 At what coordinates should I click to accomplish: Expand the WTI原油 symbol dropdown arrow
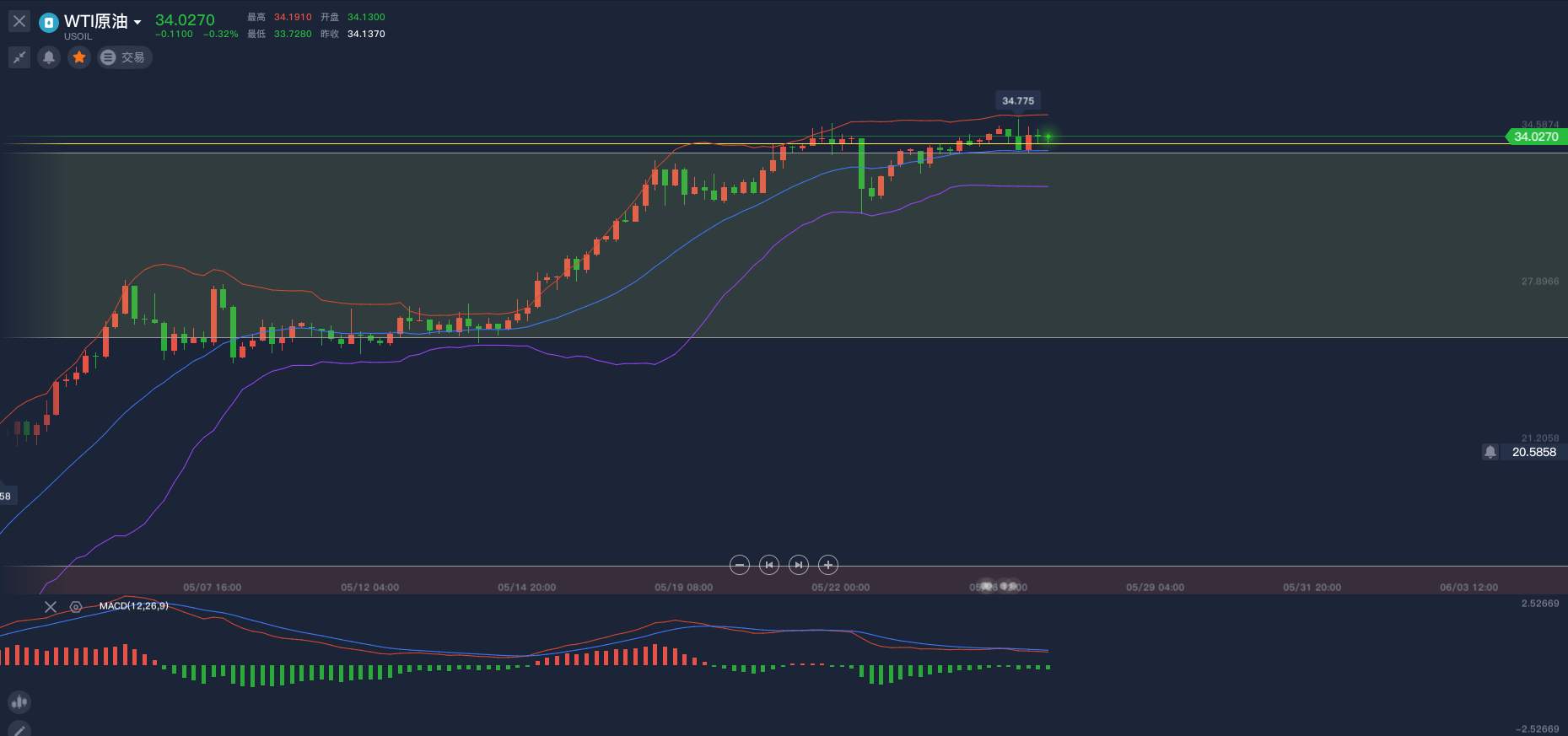[137, 23]
